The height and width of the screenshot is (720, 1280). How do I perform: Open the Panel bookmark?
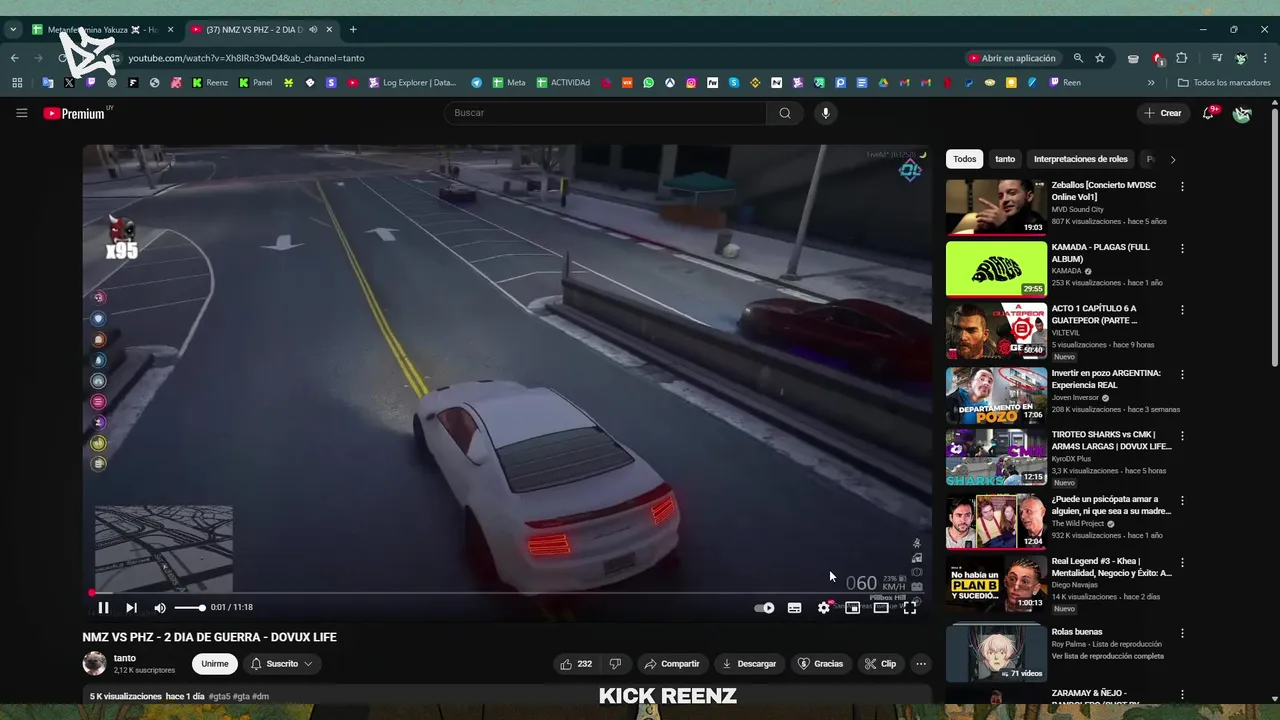[x=255, y=83]
